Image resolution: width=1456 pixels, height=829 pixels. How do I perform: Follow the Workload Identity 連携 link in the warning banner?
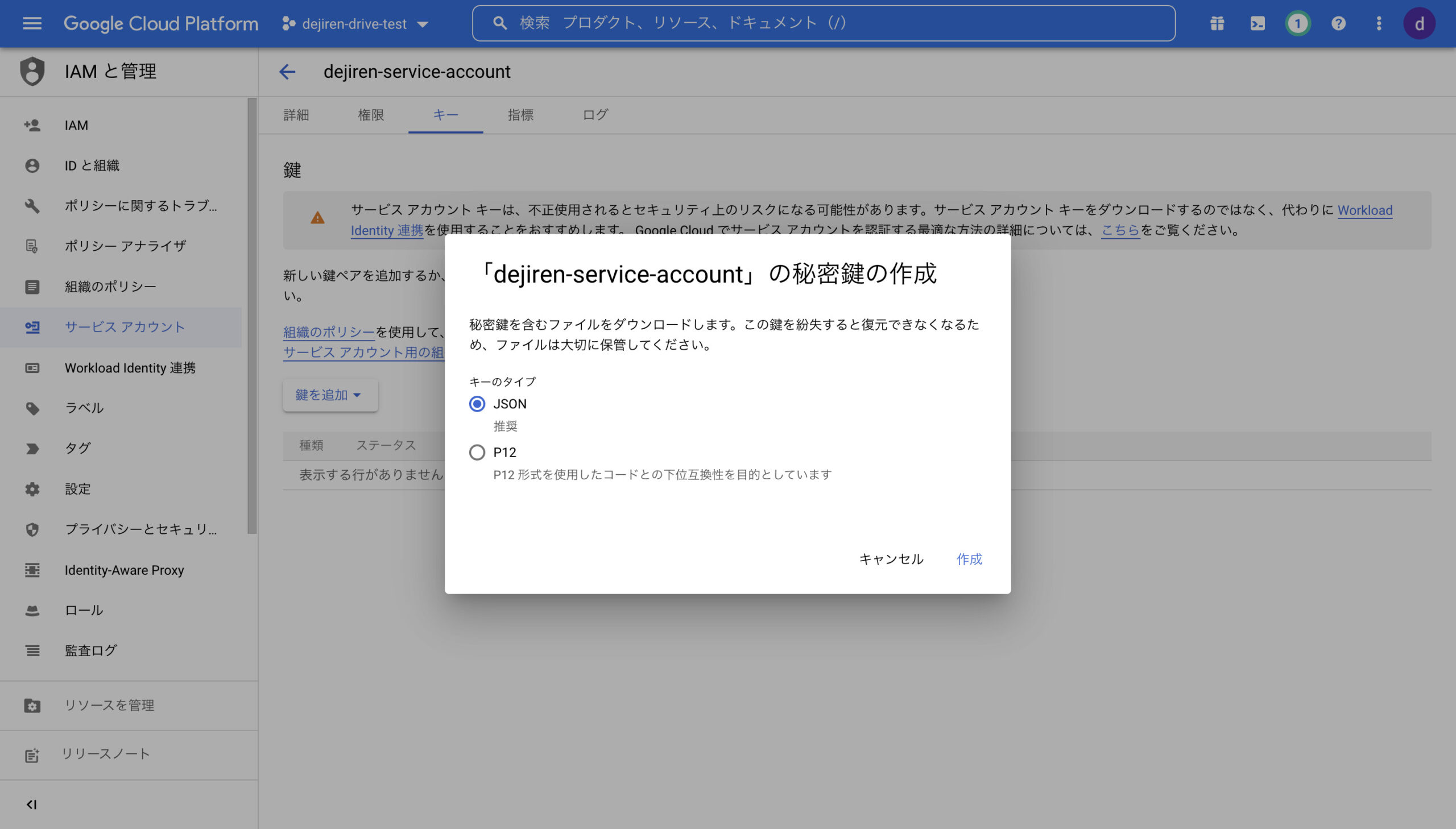click(x=1365, y=210)
